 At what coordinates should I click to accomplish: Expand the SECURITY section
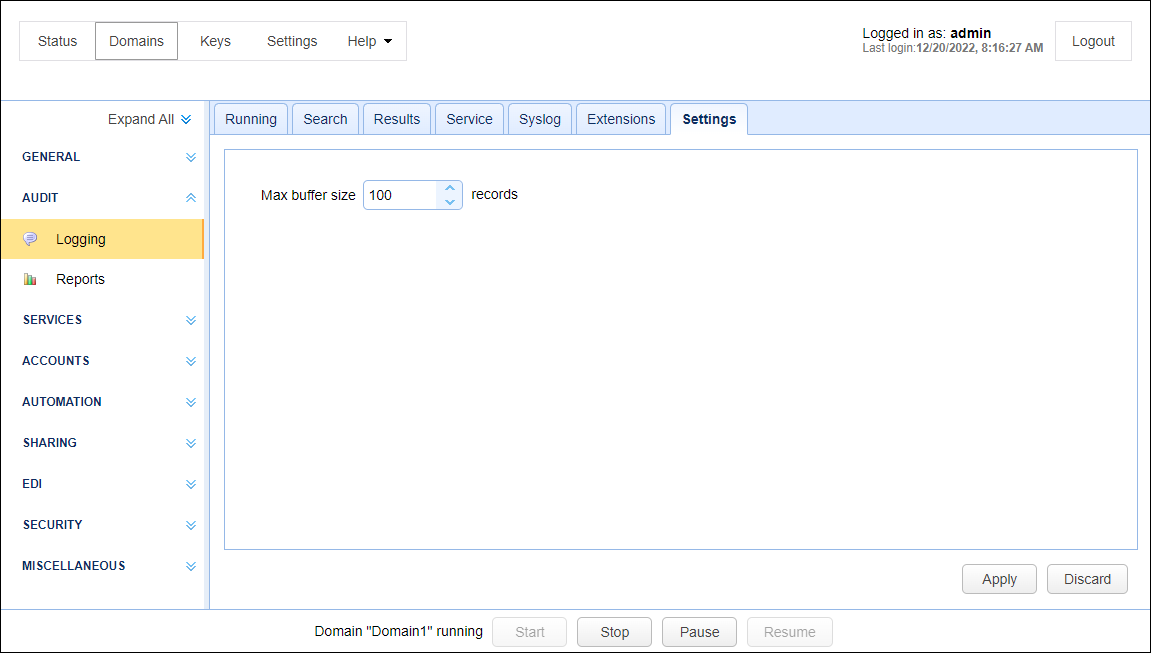[191, 525]
